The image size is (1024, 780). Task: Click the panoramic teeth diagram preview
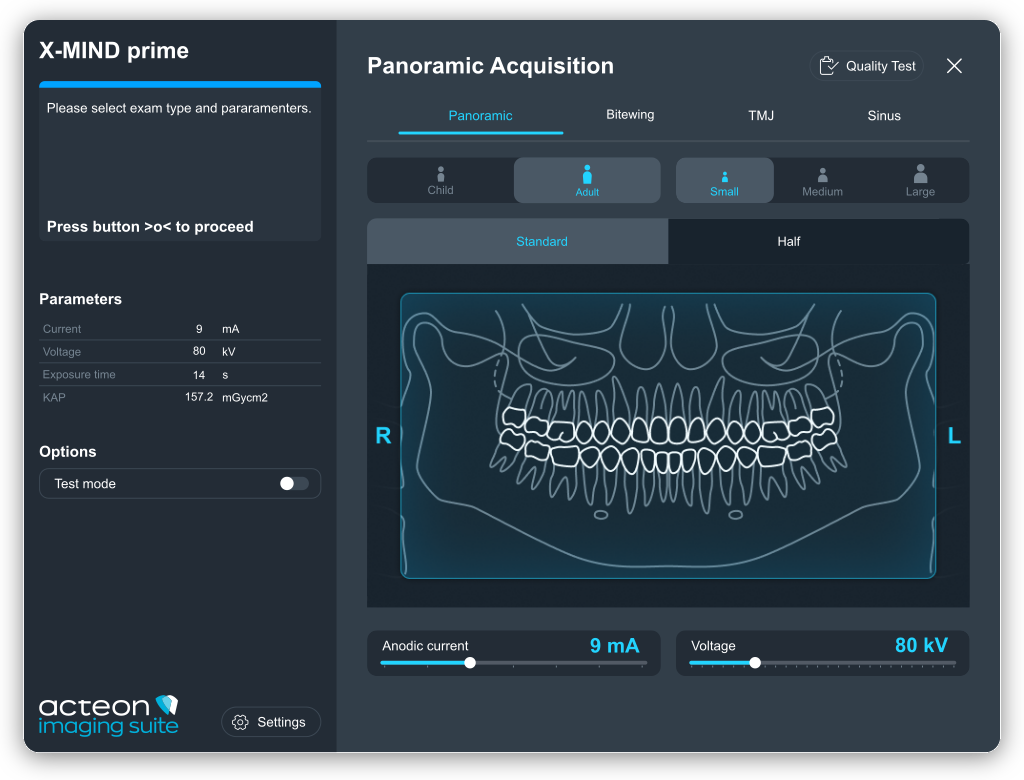pyautogui.click(x=668, y=436)
